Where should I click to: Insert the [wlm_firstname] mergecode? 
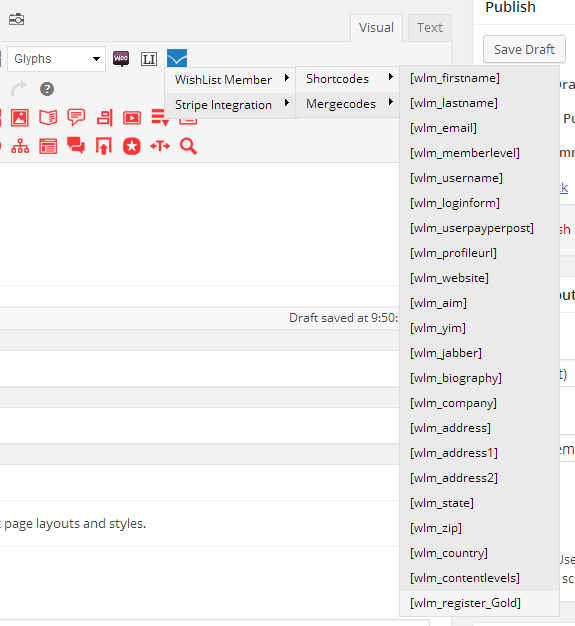pos(479,78)
